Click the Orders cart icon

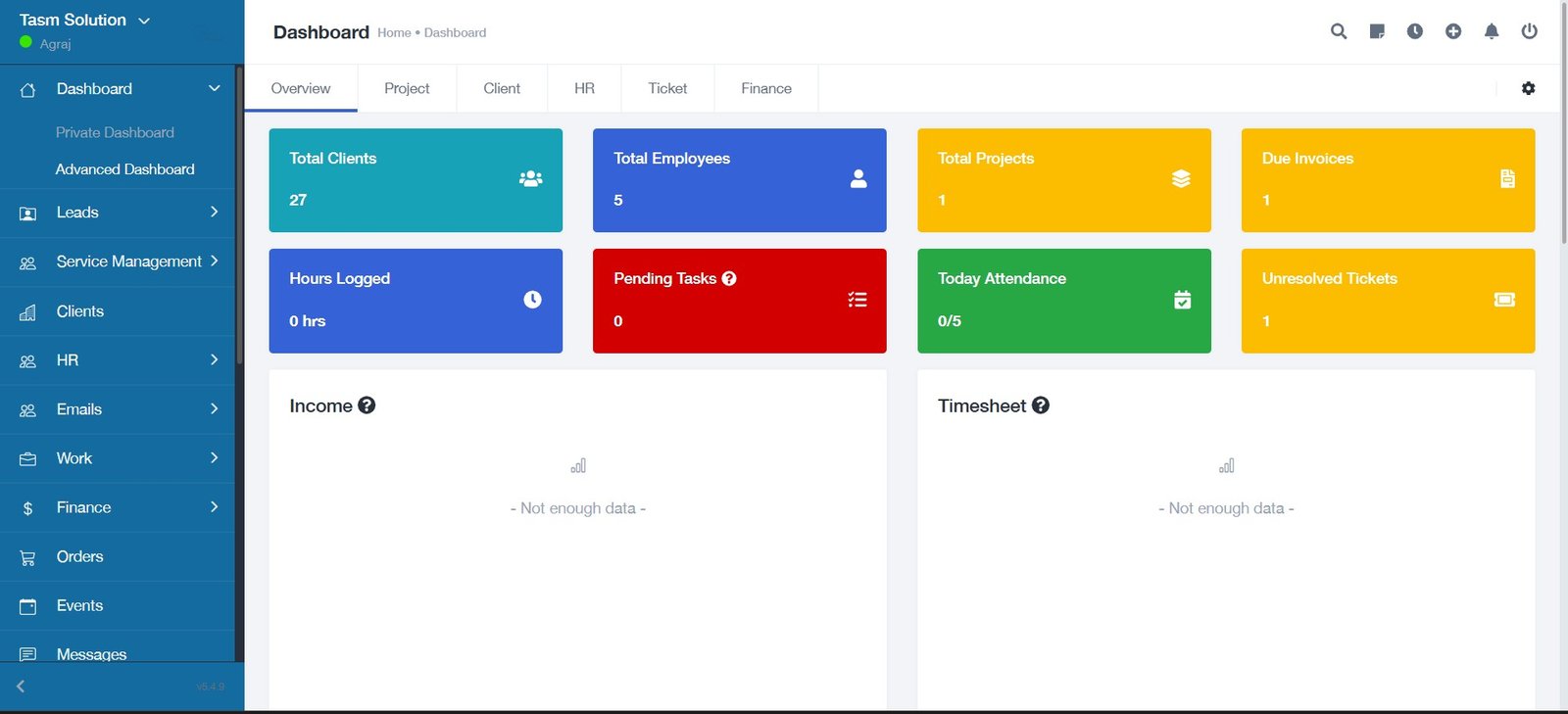pos(27,557)
